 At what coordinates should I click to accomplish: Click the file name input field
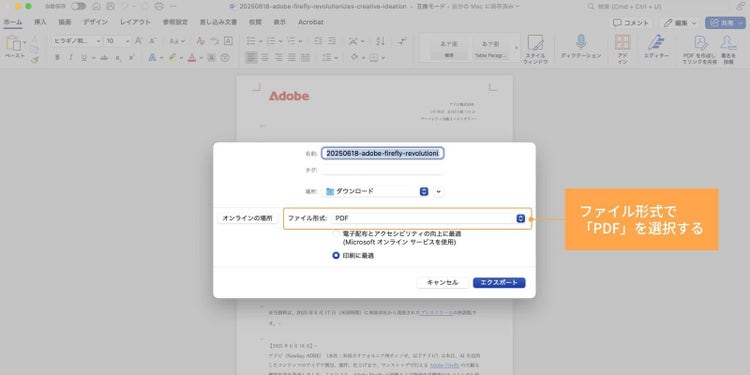click(x=383, y=153)
